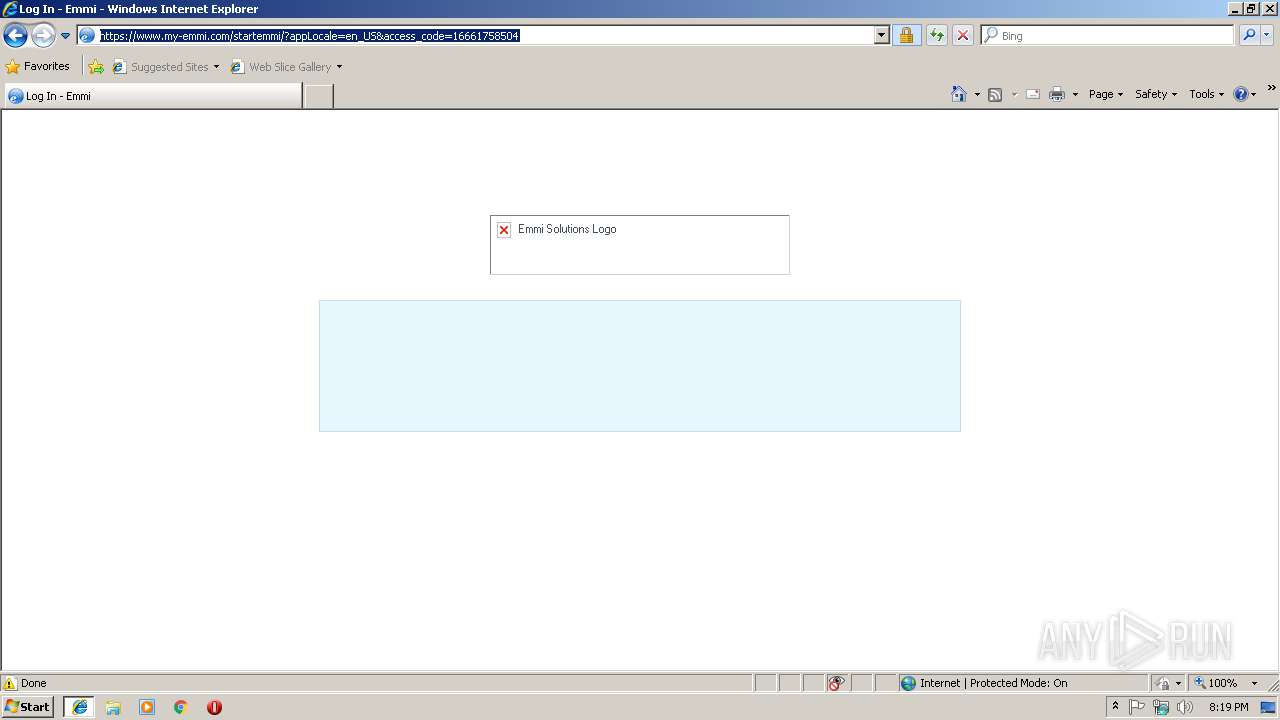Expand the Home button dropdown arrow

pyautogui.click(x=977, y=94)
